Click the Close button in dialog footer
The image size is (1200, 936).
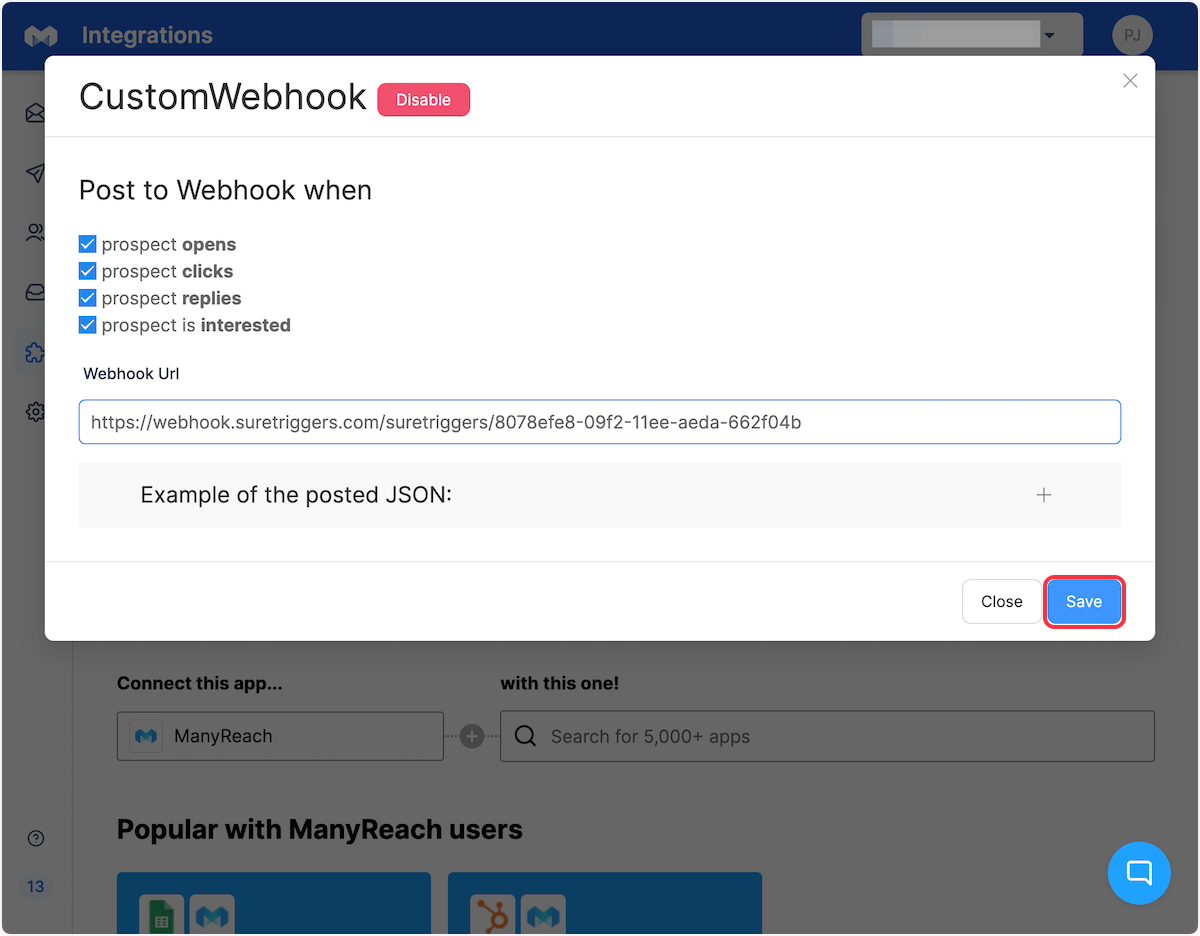point(1001,602)
